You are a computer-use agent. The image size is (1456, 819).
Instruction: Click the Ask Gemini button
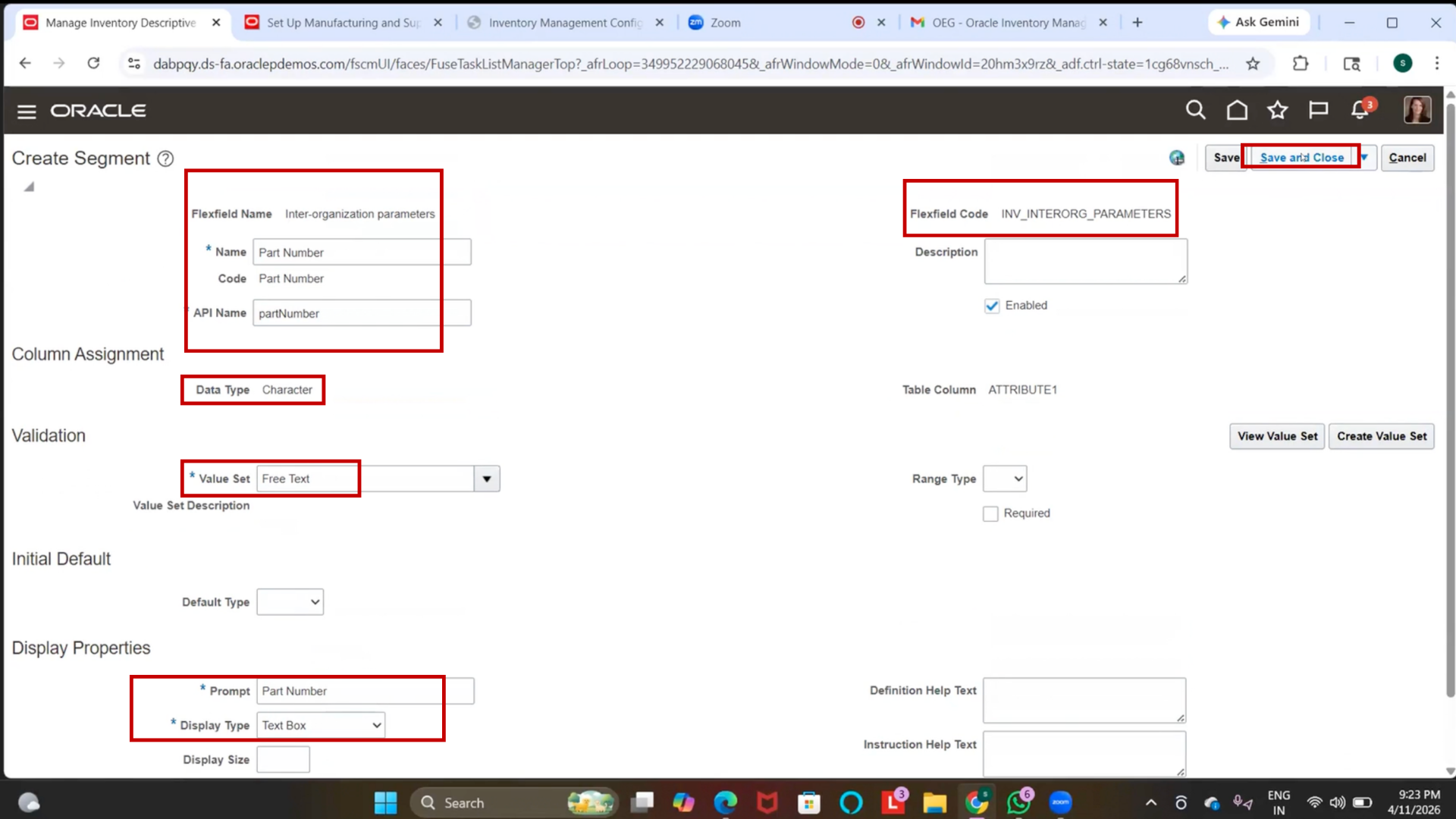[x=1259, y=22]
